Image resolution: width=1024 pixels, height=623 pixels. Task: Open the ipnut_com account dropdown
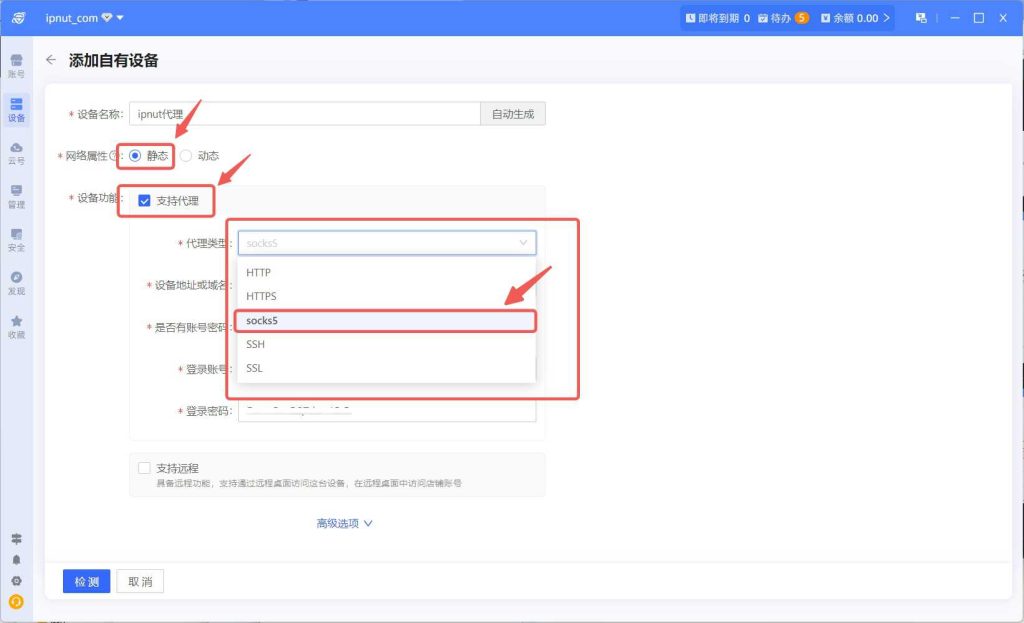[85, 18]
